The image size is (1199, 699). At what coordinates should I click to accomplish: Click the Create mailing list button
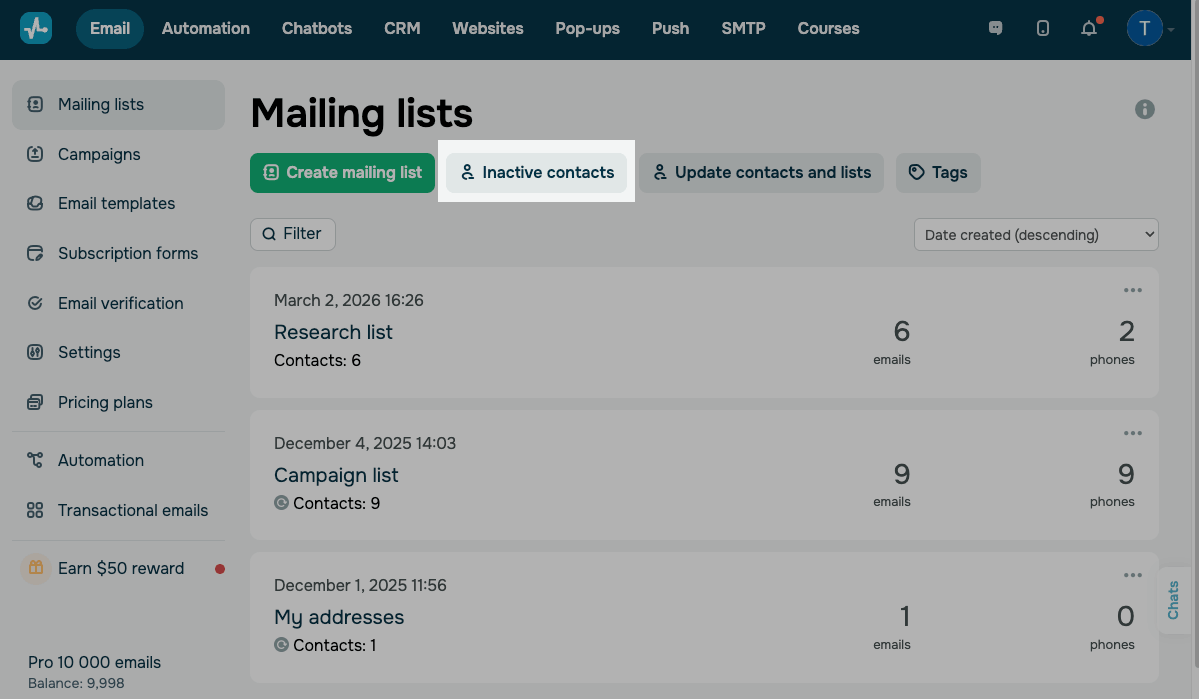(342, 172)
